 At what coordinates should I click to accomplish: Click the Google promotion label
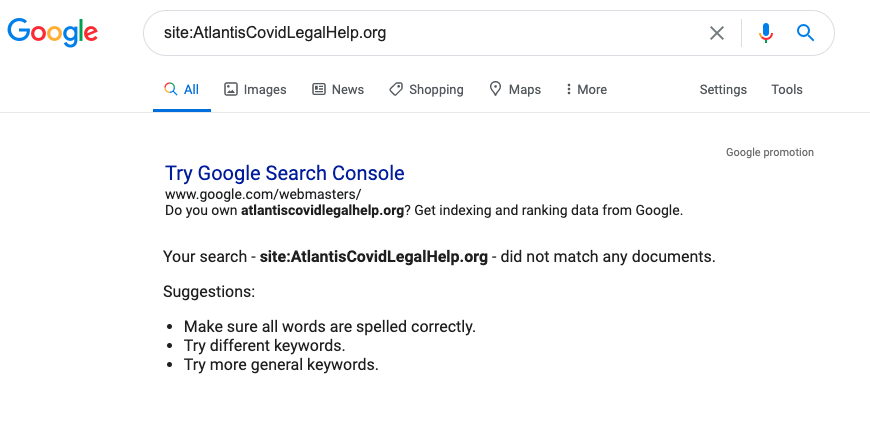pyautogui.click(x=770, y=152)
